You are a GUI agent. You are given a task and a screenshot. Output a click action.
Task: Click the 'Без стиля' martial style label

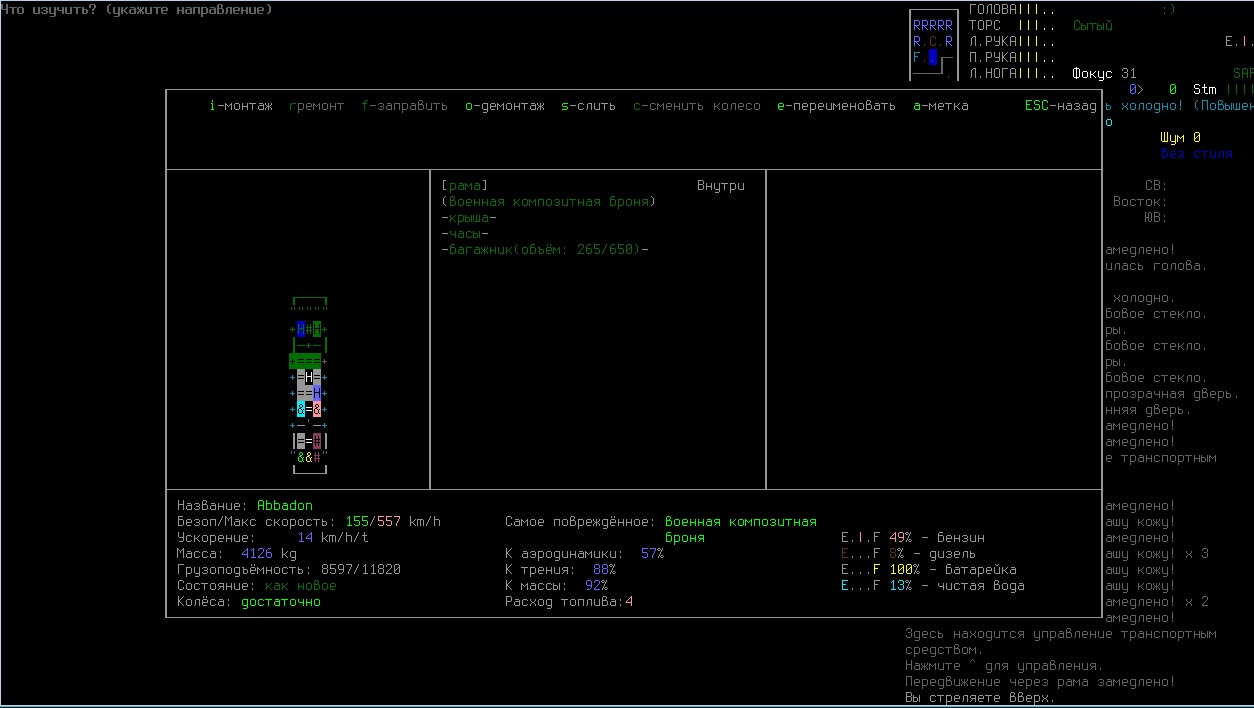click(x=1197, y=154)
